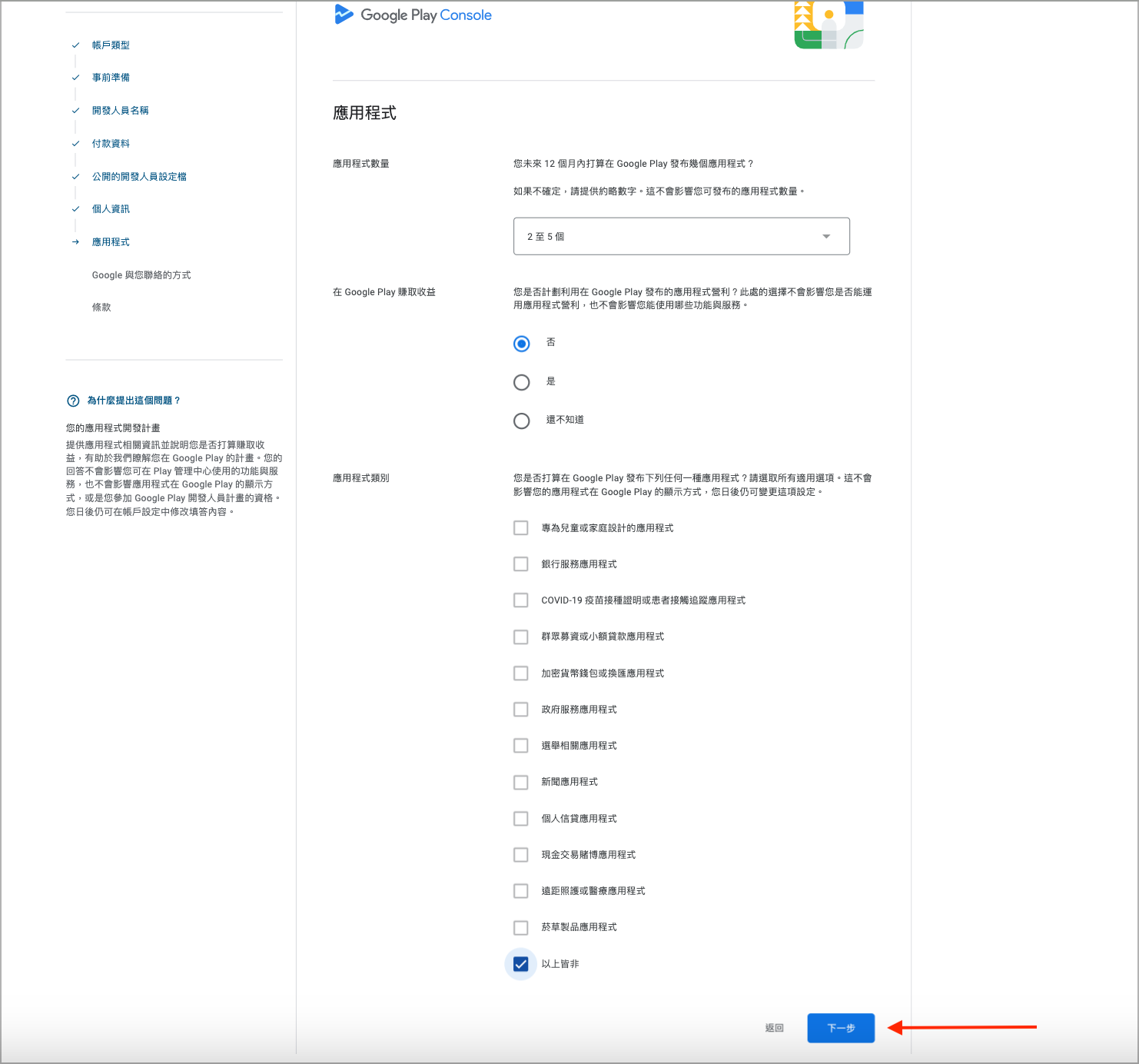Image resolution: width=1139 pixels, height=1064 pixels.
Task: Click the checkmark icon beside 付款資料
Action: coord(75,144)
